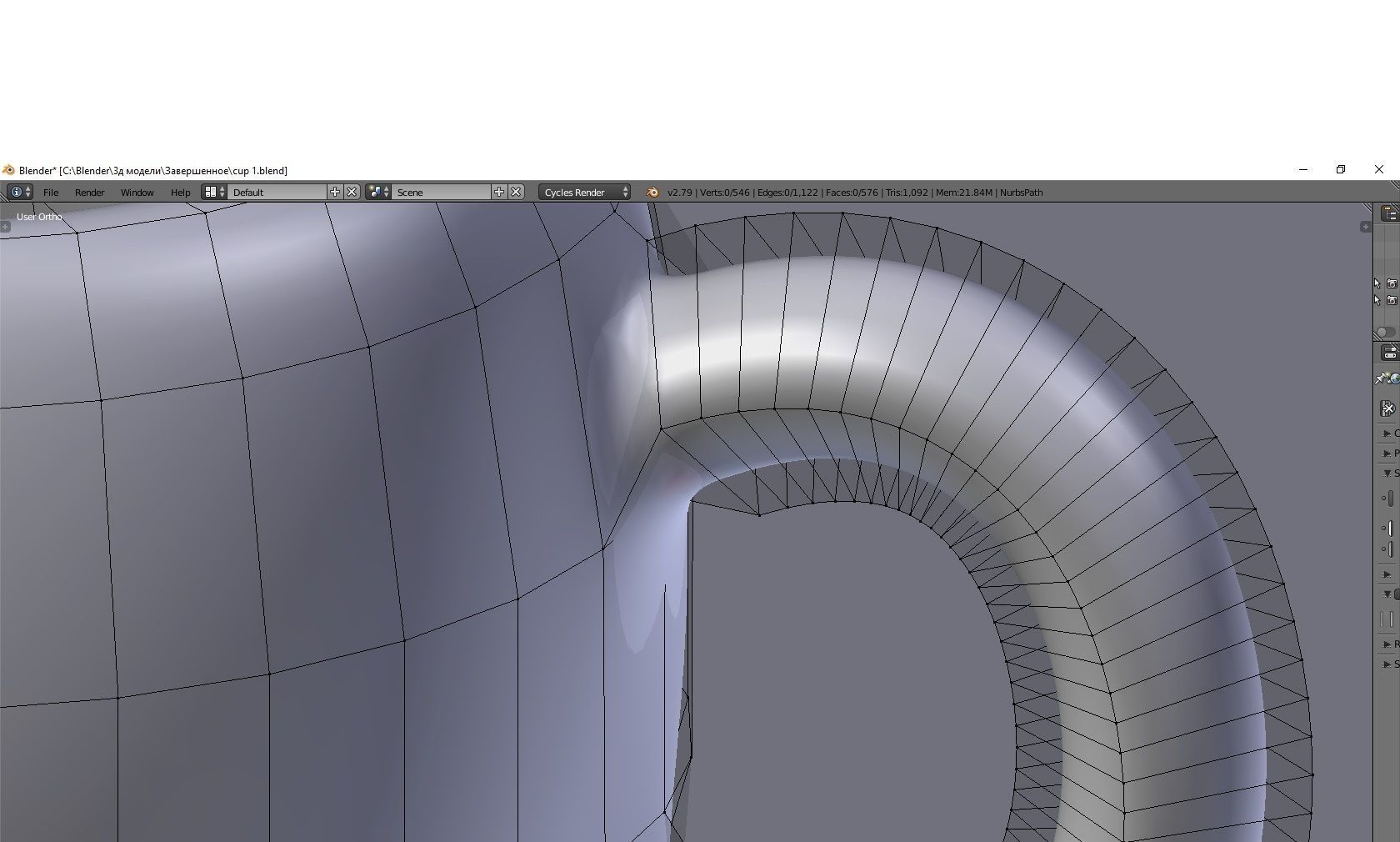1400x842 pixels.
Task: Open the Window menu
Action: click(137, 193)
